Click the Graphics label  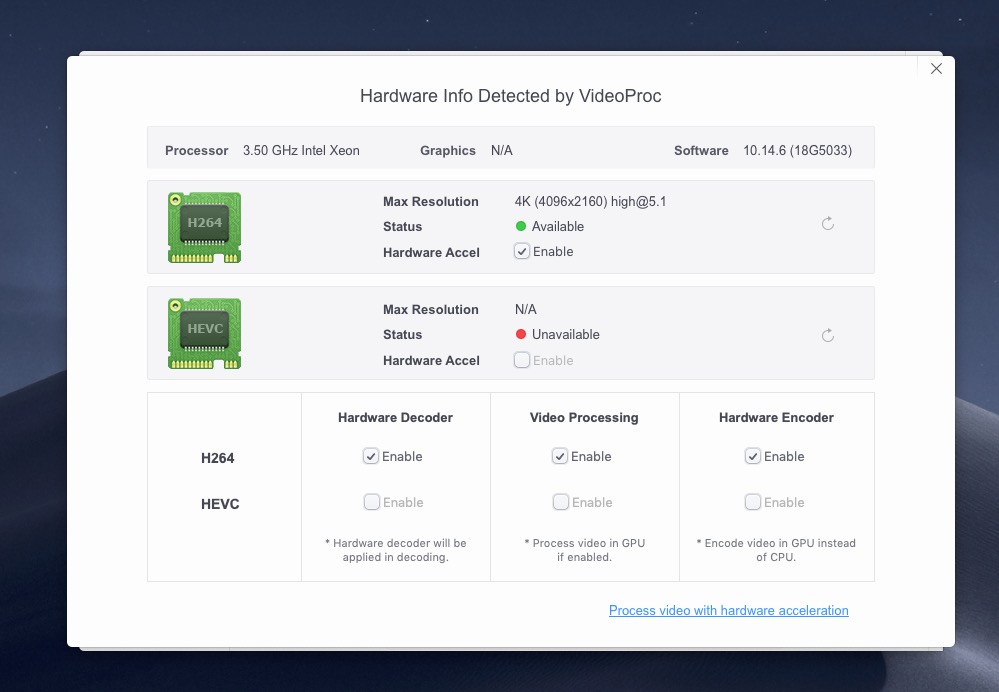tap(447, 150)
